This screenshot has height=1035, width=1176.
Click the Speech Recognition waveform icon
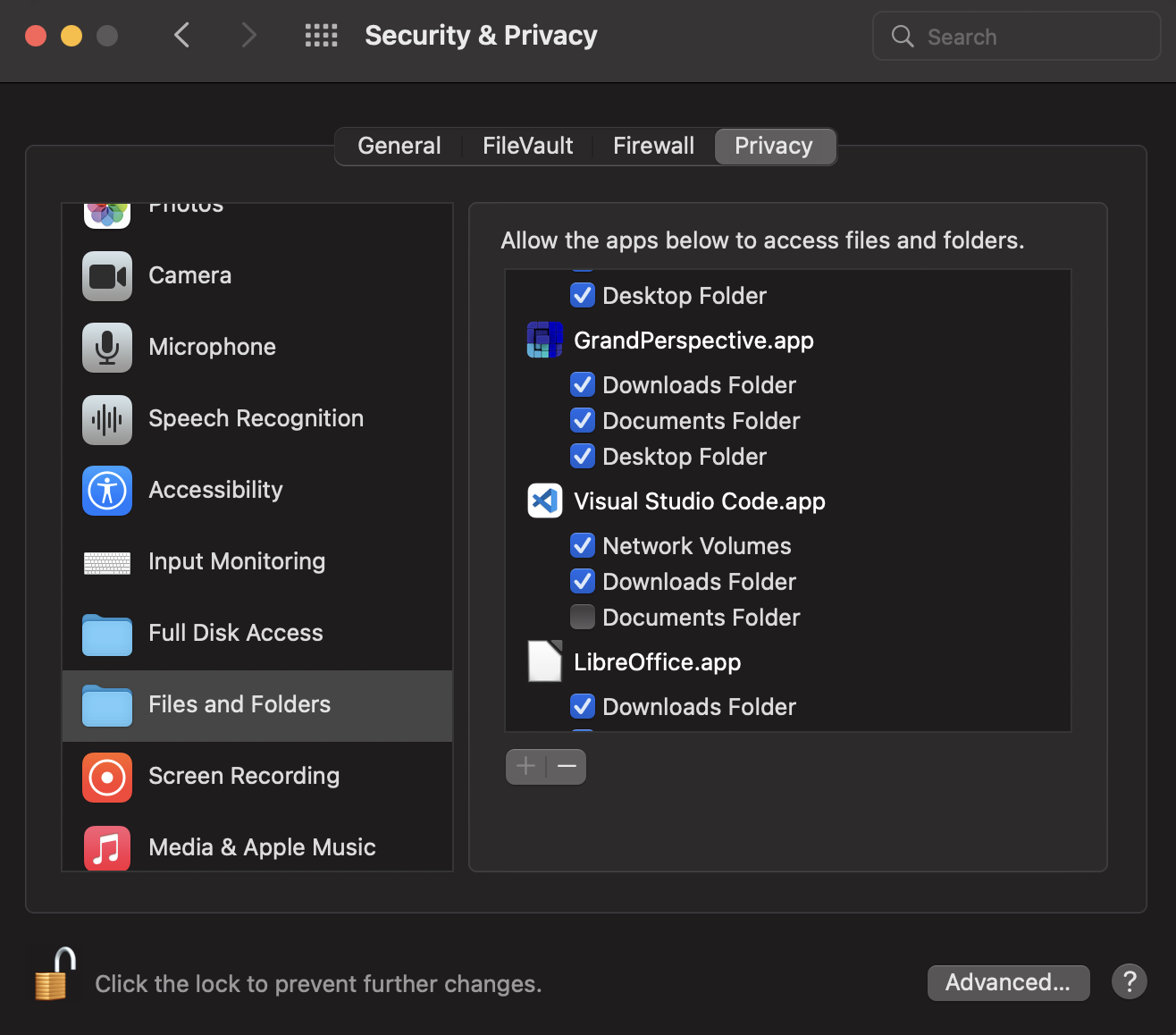pyautogui.click(x=106, y=419)
